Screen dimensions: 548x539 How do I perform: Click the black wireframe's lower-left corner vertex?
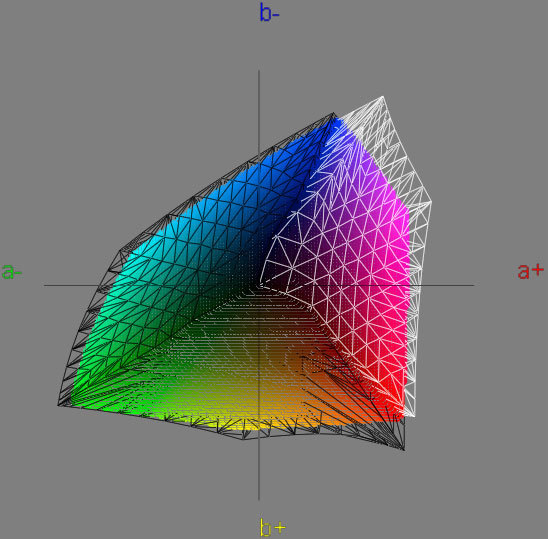[x=58, y=405]
